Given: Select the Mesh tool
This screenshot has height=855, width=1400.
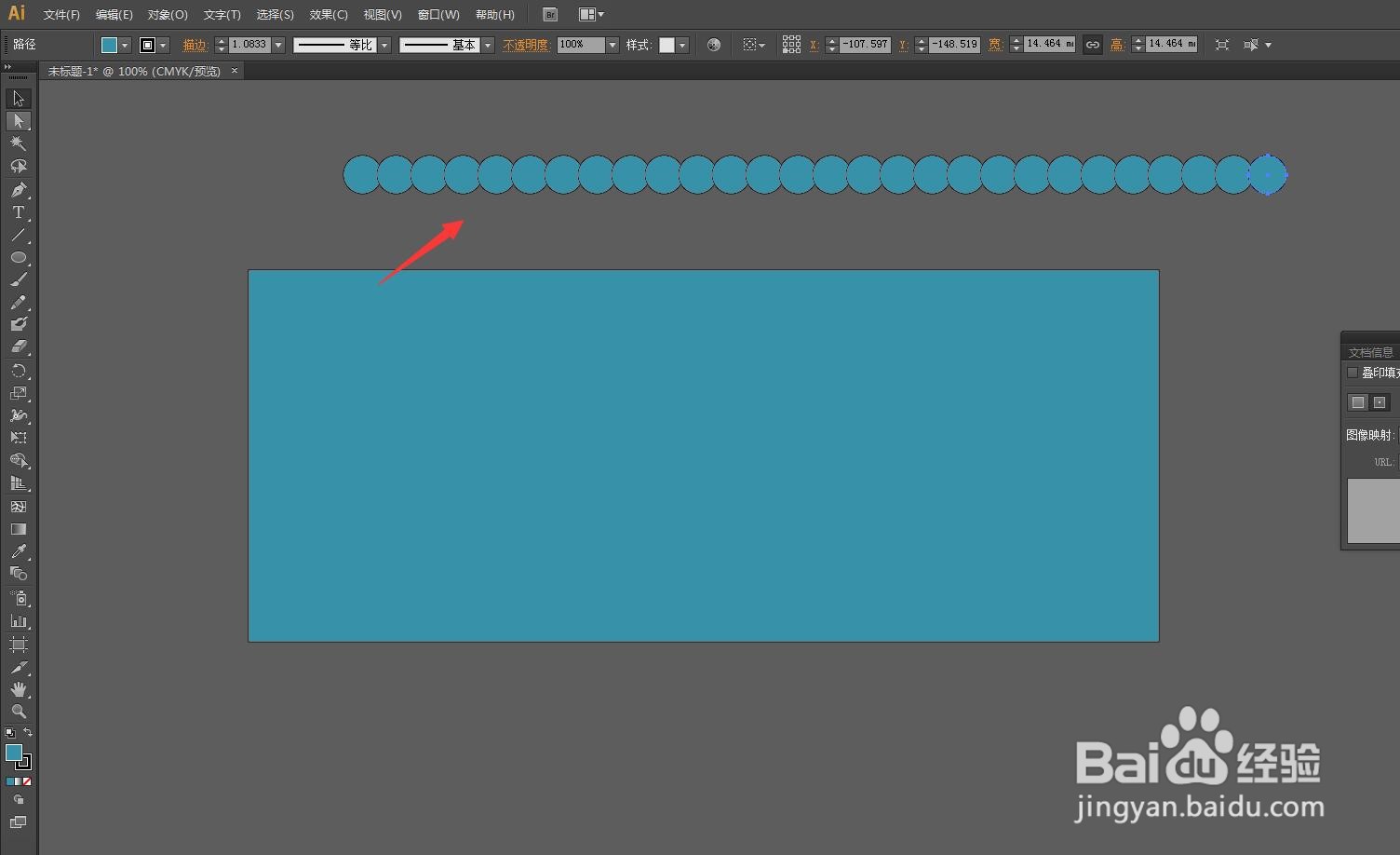Looking at the screenshot, I should [x=19, y=507].
